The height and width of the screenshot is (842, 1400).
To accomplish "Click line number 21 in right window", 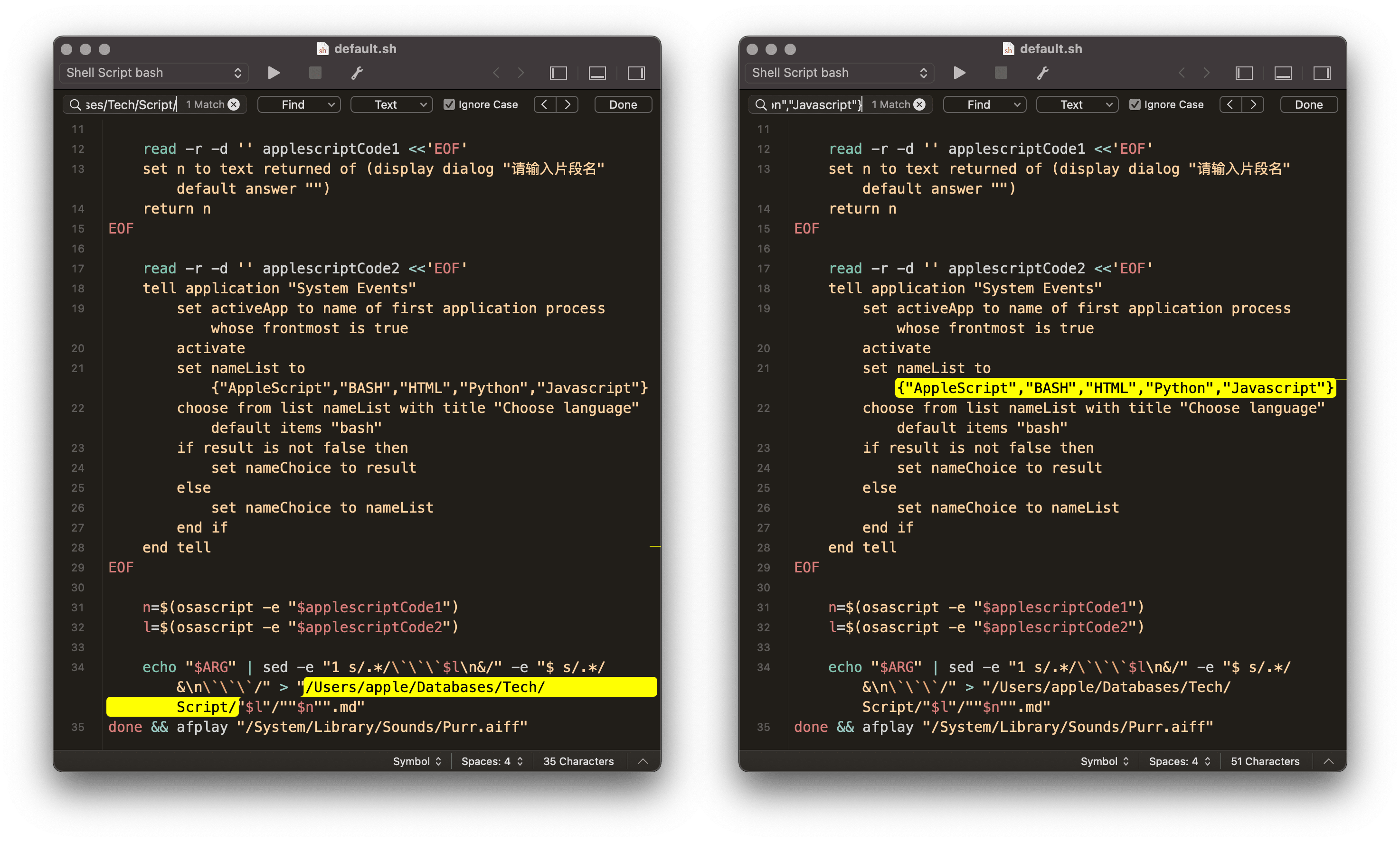I will pos(764,368).
